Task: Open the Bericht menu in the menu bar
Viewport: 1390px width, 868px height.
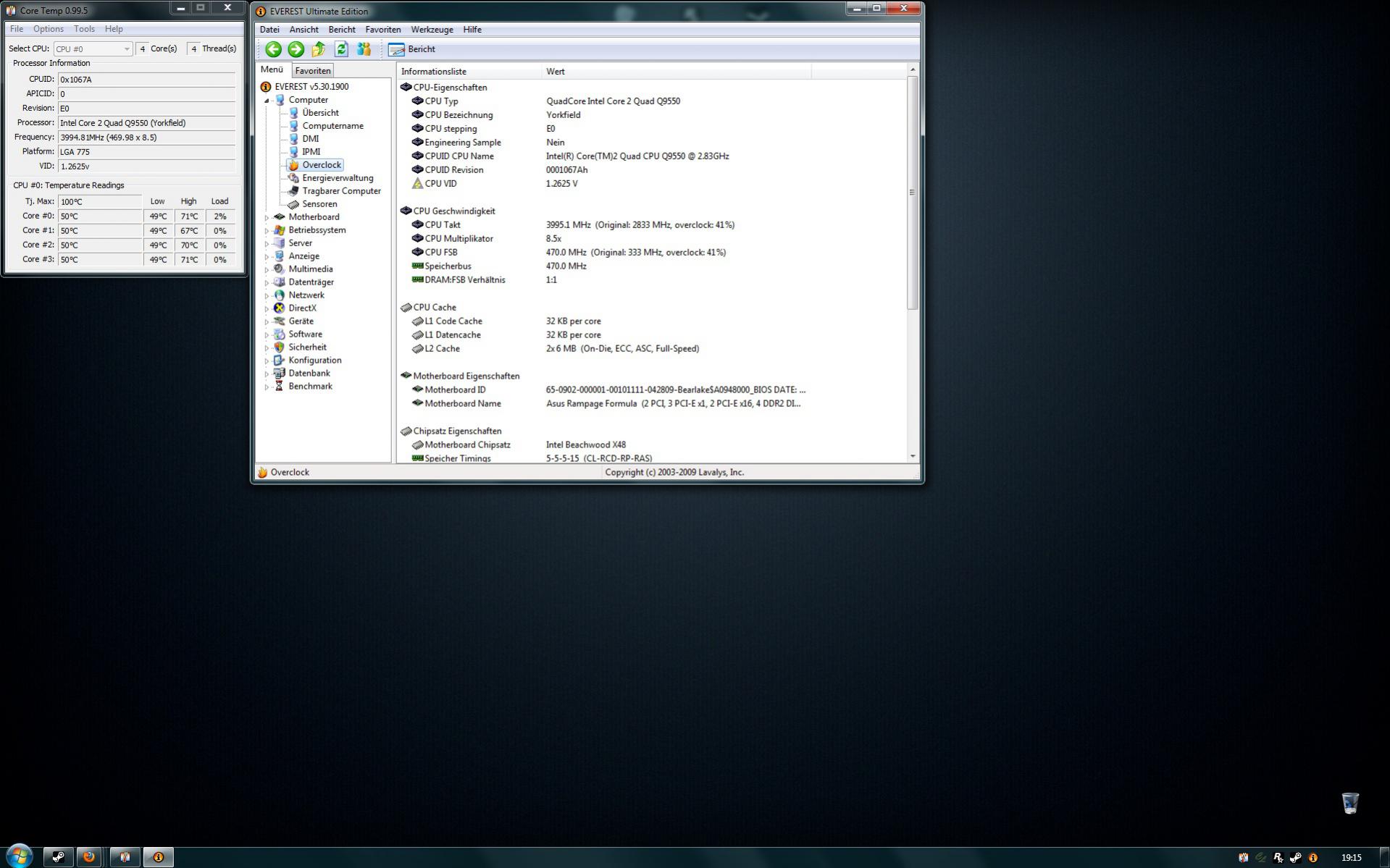Action: [x=342, y=30]
